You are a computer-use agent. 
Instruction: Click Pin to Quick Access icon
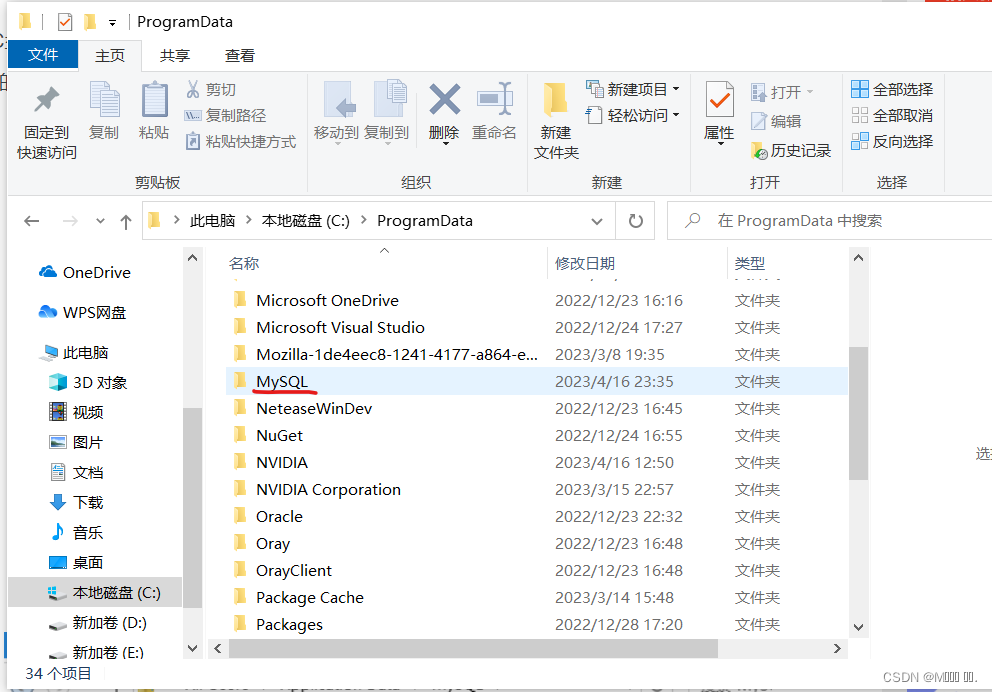46,100
